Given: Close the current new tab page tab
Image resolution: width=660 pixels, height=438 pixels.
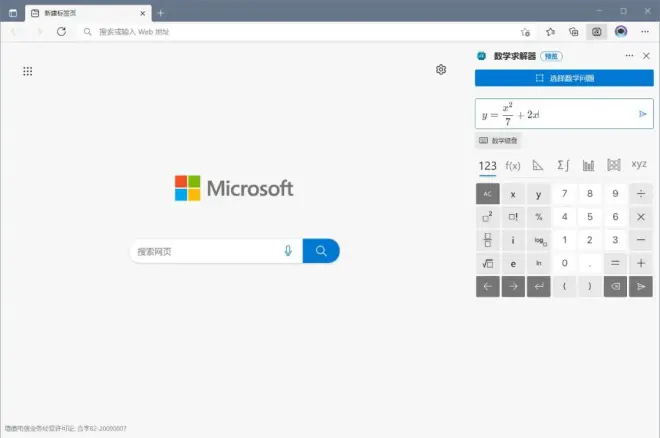Looking at the screenshot, I should (x=142, y=13).
